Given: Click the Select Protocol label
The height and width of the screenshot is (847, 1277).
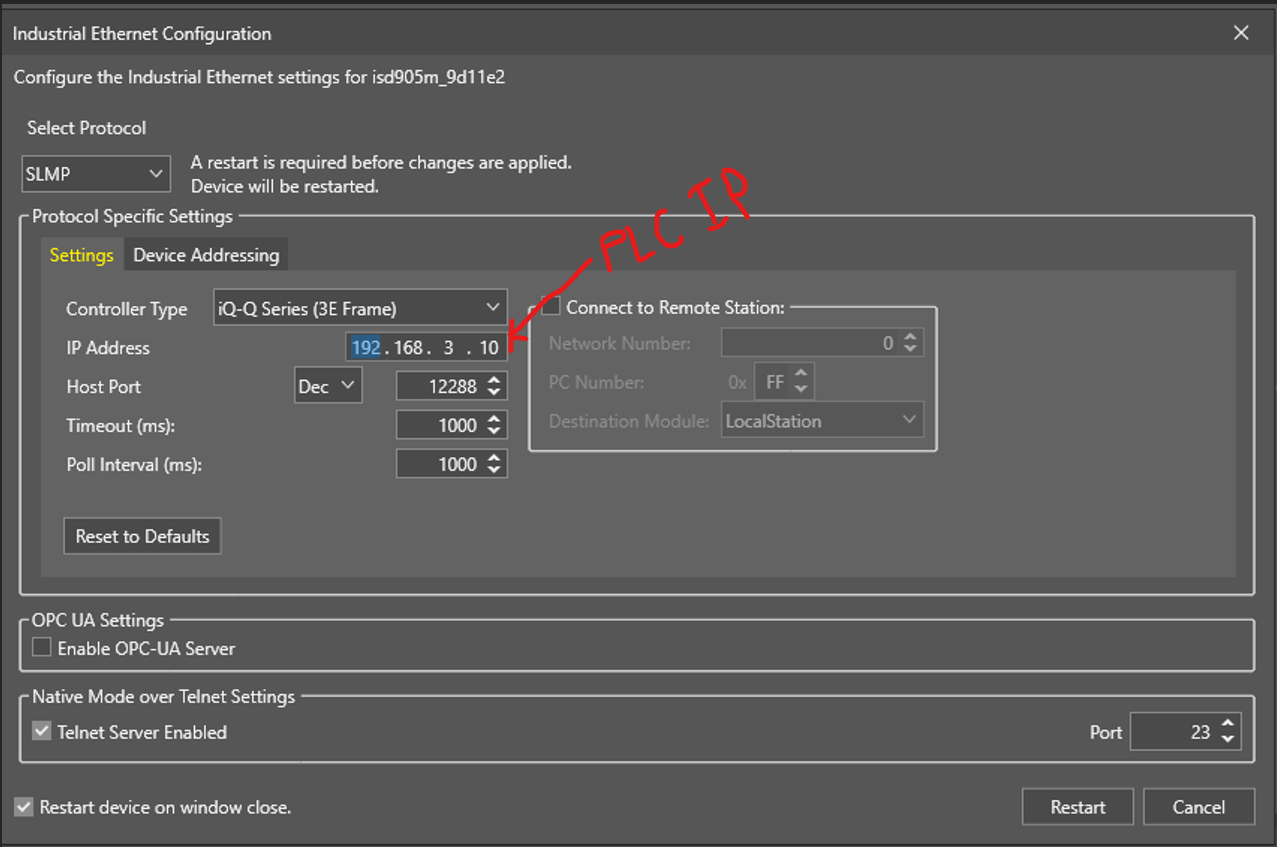Looking at the screenshot, I should point(86,128).
